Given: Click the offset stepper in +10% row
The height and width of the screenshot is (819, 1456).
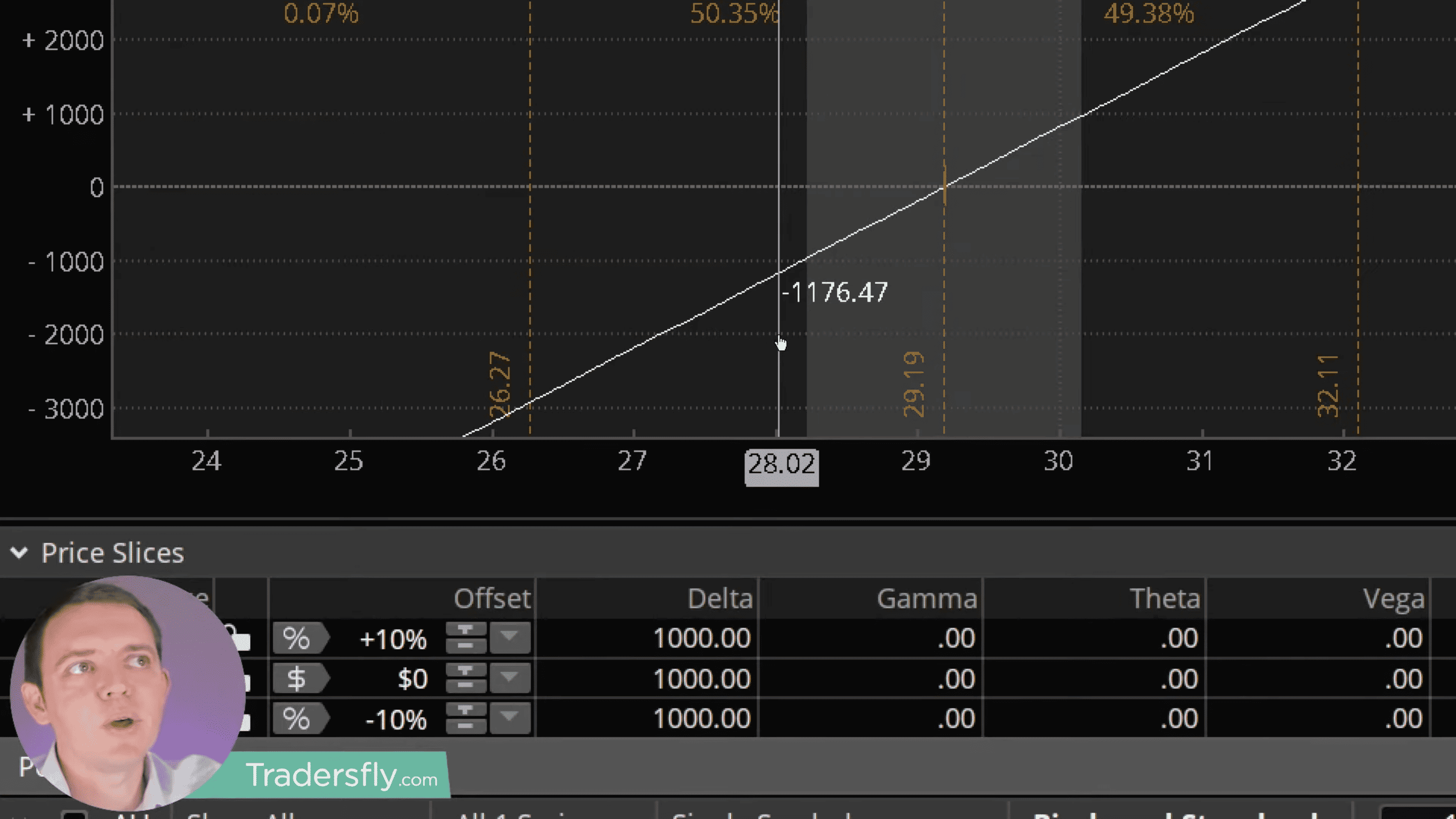Looking at the screenshot, I should click(x=466, y=638).
